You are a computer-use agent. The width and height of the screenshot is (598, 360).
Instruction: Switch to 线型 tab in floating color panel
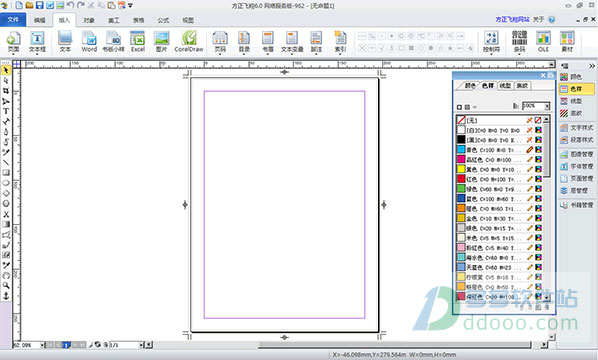505,86
